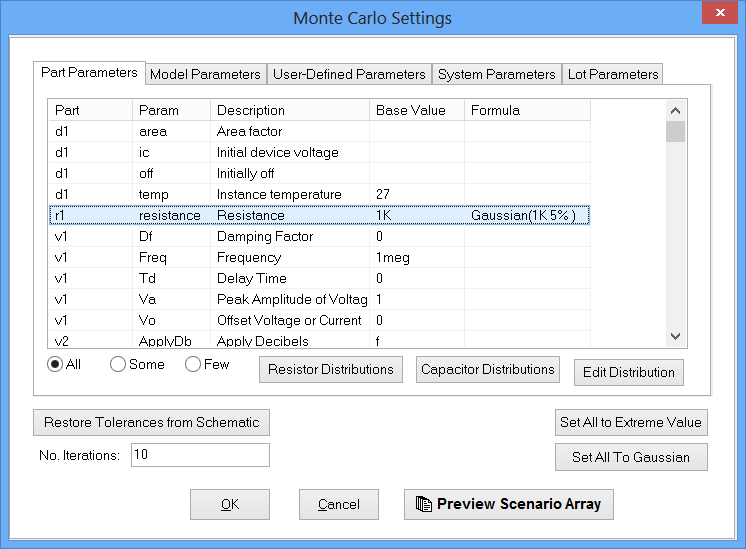Click the Edit Distribution button

[x=628, y=372]
